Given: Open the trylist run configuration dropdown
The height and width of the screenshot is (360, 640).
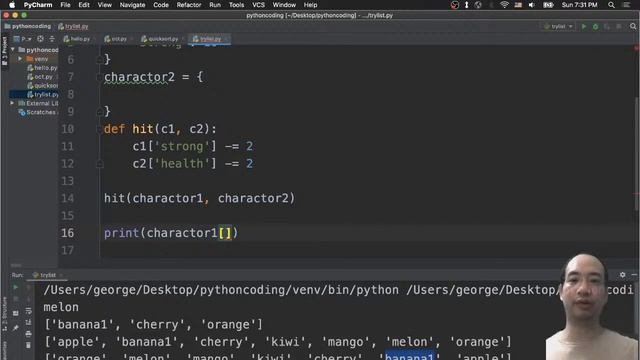Looking at the screenshot, I should (558, 27).
